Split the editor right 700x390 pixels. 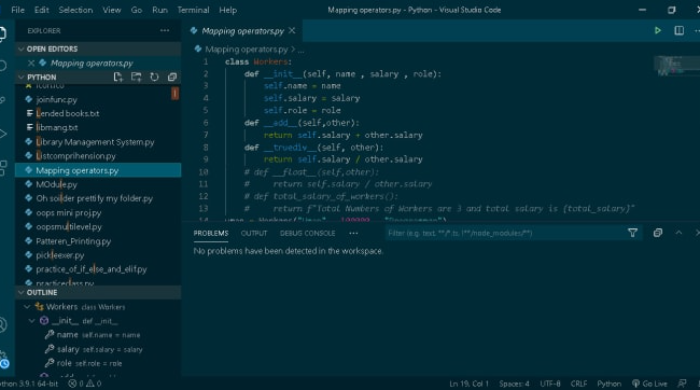coord(679,30)
